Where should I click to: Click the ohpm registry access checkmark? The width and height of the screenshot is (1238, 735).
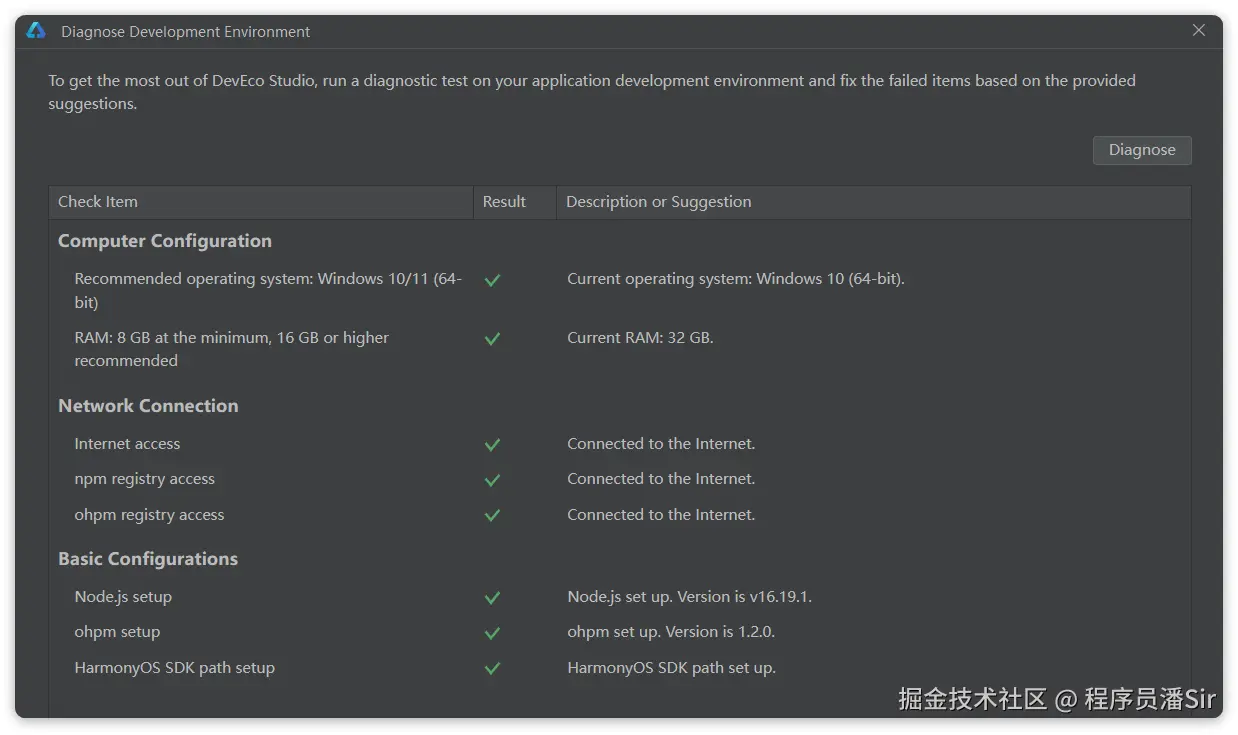point(492,516)
